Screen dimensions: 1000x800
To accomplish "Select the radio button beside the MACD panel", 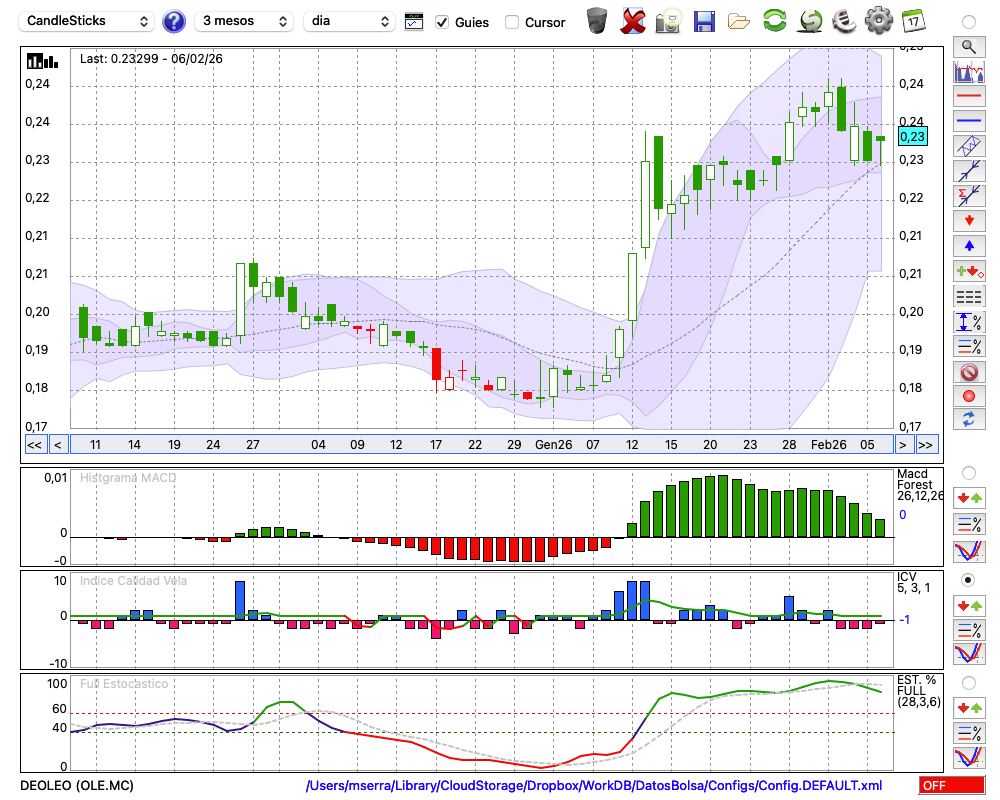I will tap(968, 472).
